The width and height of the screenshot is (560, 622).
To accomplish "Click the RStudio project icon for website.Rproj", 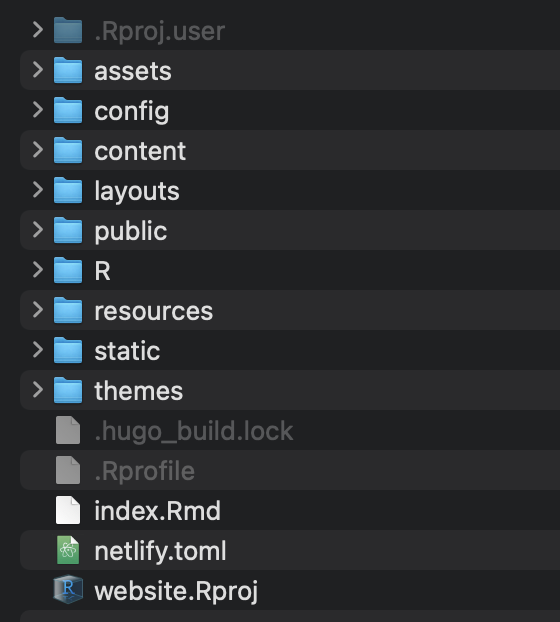I will [68, 590].
